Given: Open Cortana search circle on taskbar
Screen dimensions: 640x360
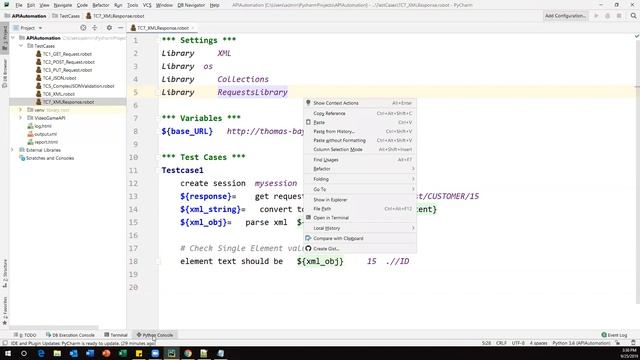Looking at the screenshot, I should 24,353.
